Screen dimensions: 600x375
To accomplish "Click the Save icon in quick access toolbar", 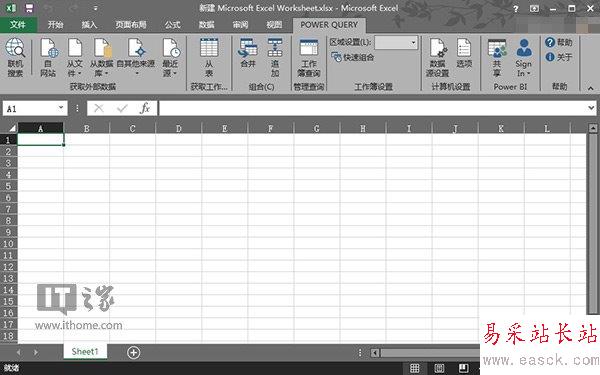I will coord(29,8).
